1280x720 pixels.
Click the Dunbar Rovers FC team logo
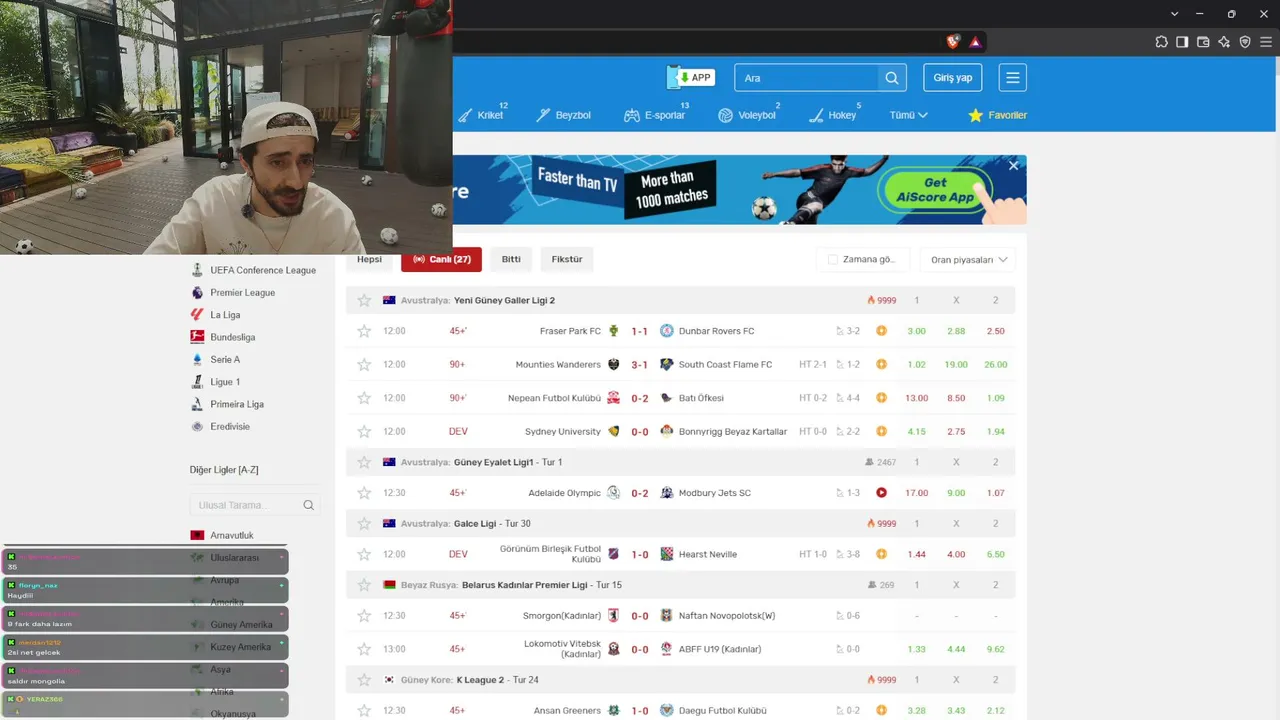pos(666,331)
